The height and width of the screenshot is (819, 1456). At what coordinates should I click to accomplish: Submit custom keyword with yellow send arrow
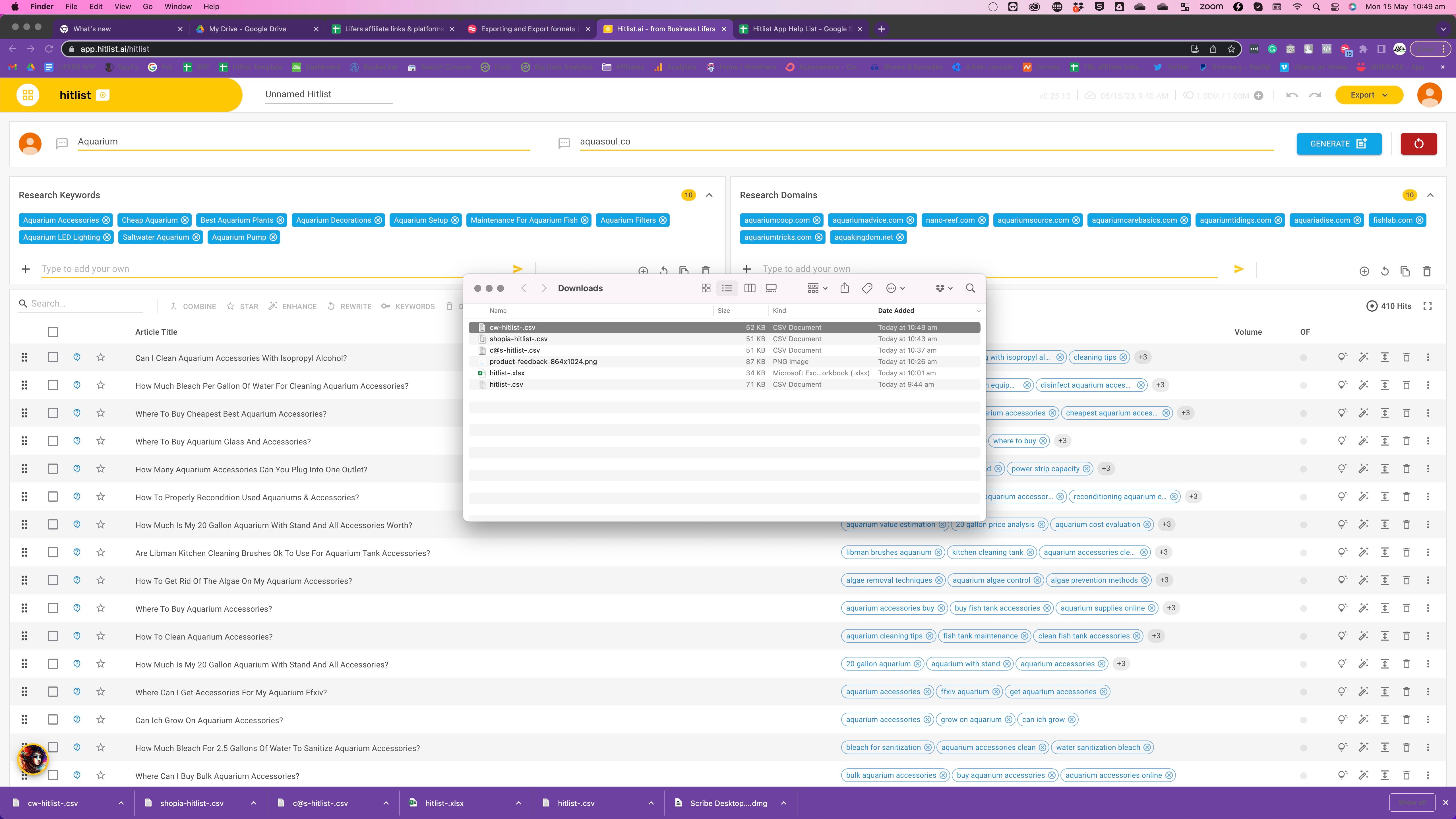click(518, 269)
